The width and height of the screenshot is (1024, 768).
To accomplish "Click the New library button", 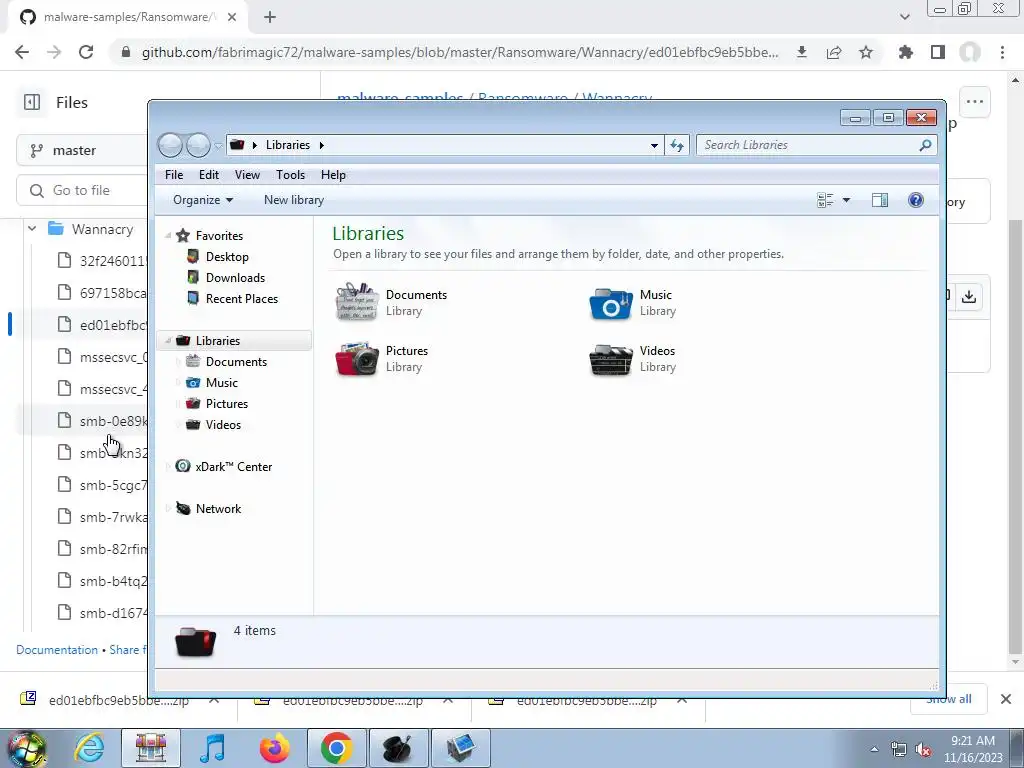I will click(x=294, y=200).
